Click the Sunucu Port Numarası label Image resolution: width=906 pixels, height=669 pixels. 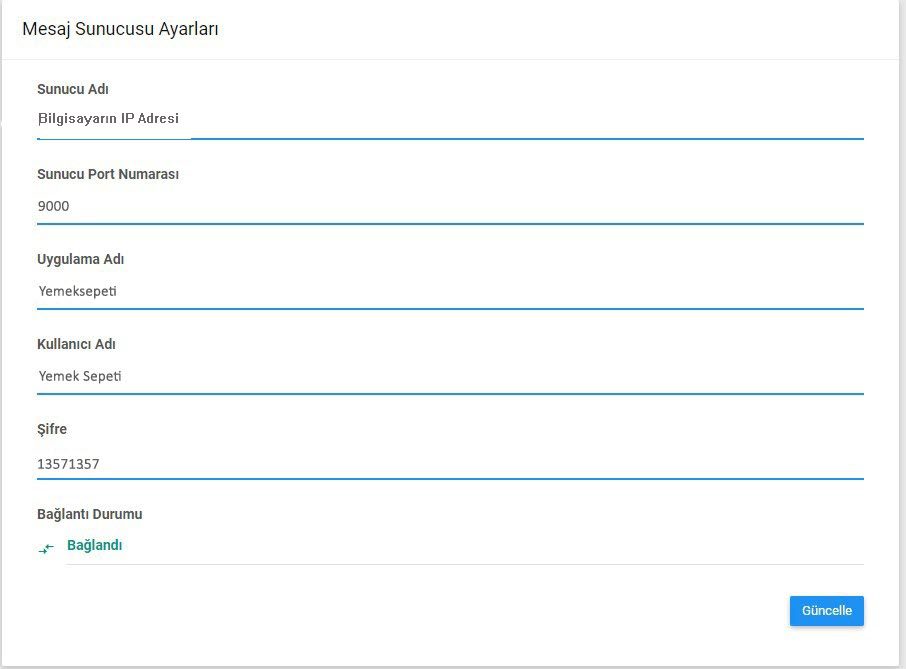(x=108, y=174)
